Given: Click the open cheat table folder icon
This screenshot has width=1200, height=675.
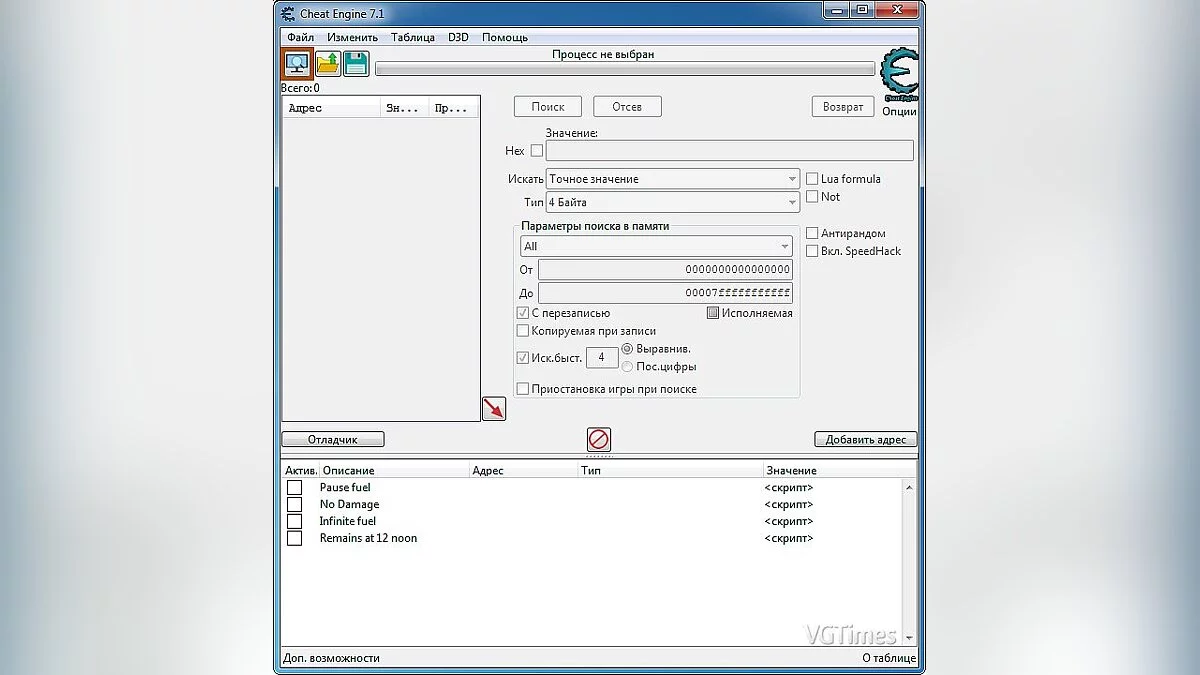Looking at the screenshot, I should tap(328, 64).
